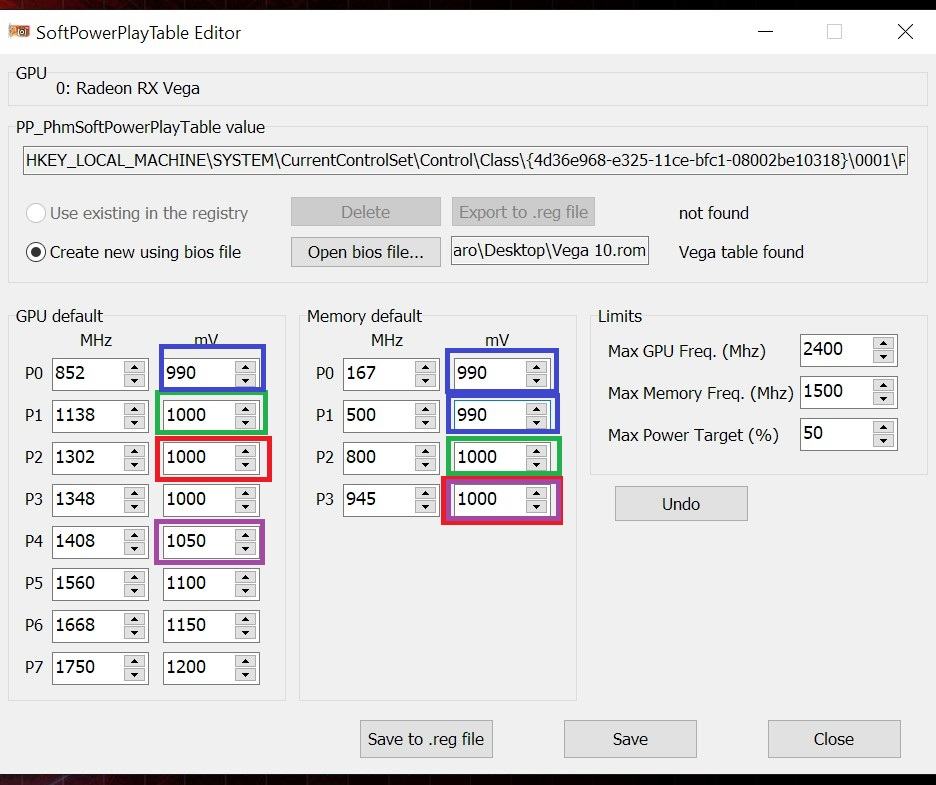Decrease Max GPU Freq. with down arrow
The width and height of the screenshot is (936, 785).
[883, 357]
